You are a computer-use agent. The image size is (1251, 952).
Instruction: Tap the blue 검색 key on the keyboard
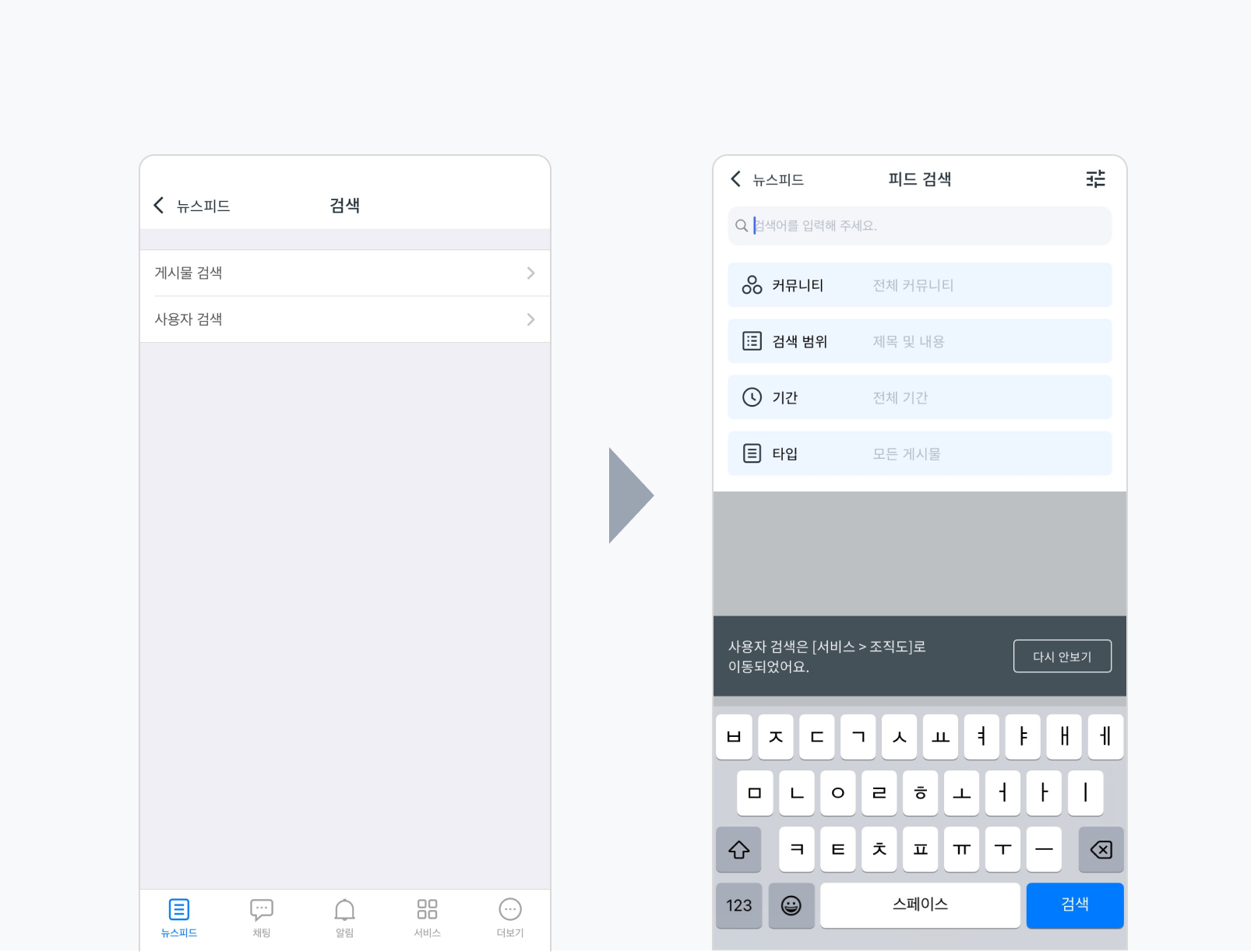1075,905
